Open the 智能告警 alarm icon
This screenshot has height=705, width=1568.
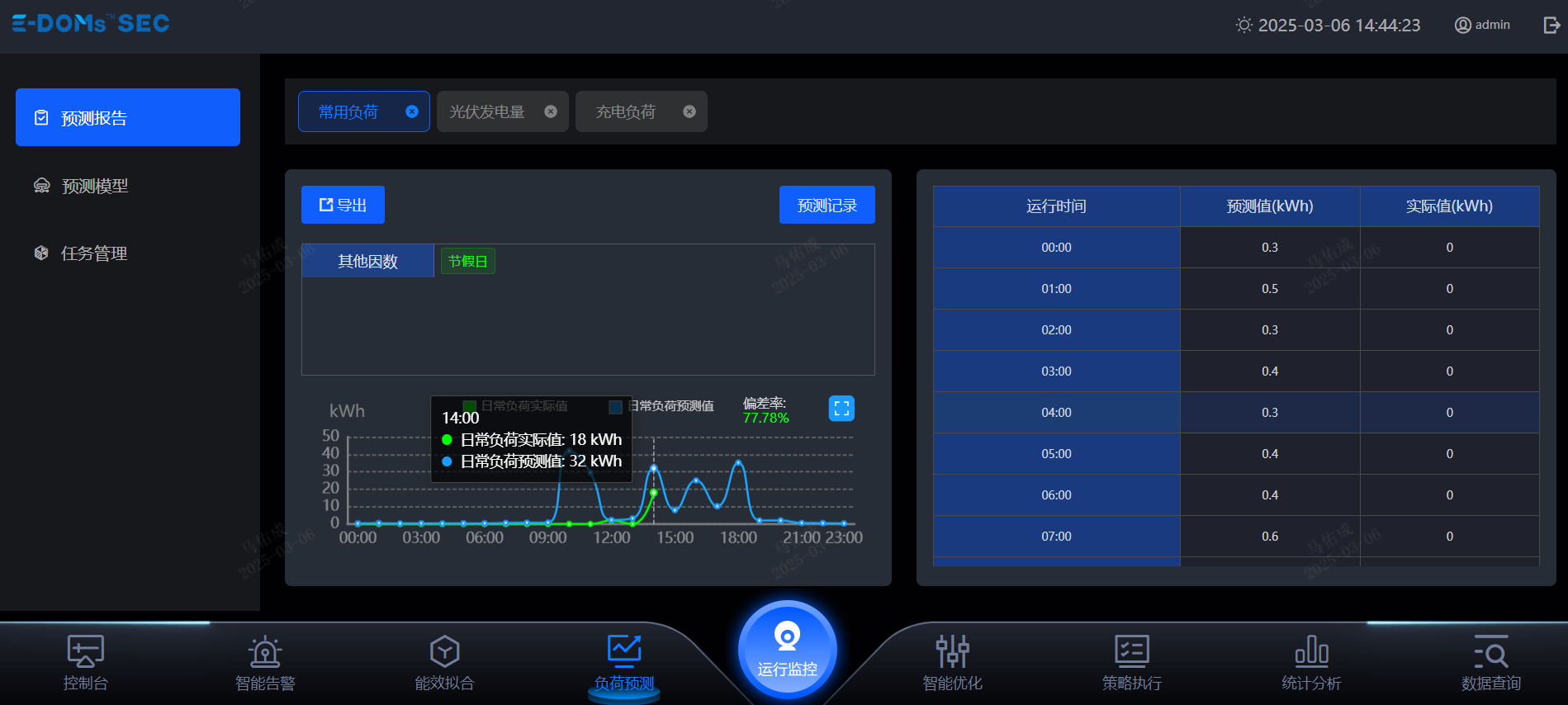point(265,651)
